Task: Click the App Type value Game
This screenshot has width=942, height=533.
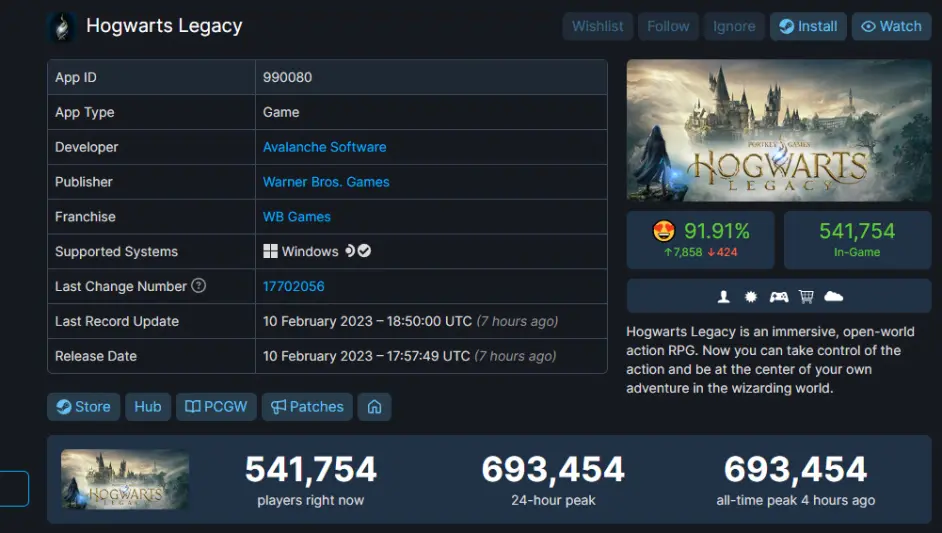Action: 281,112
